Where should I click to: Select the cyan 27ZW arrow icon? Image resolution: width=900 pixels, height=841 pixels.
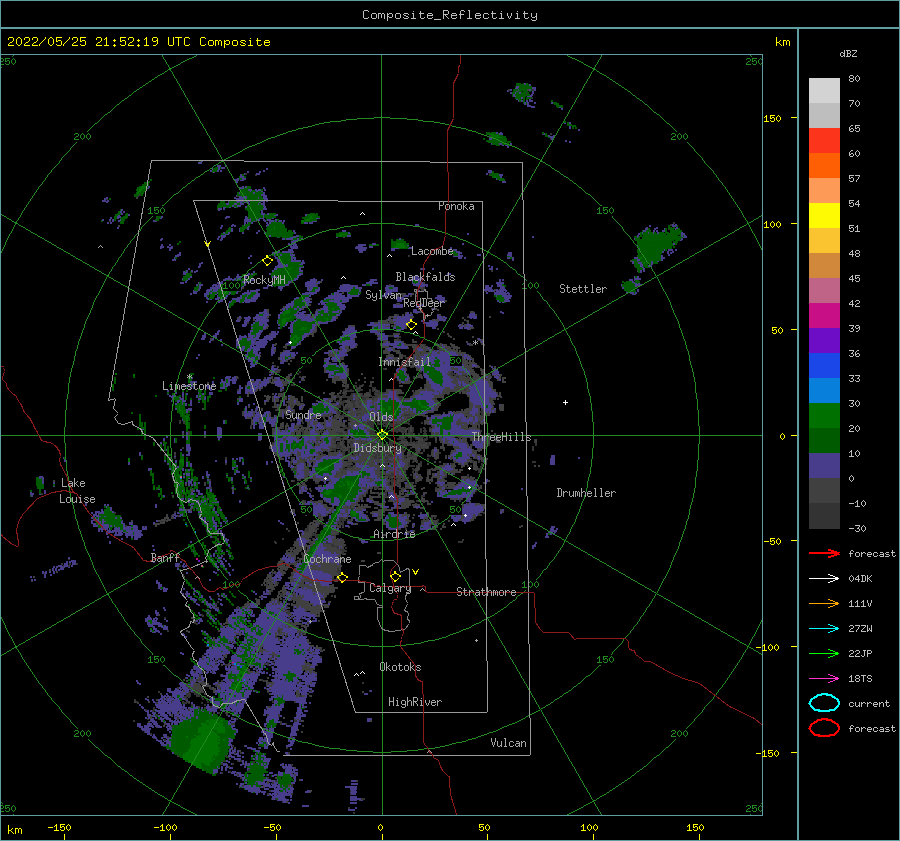pos(824,628)
